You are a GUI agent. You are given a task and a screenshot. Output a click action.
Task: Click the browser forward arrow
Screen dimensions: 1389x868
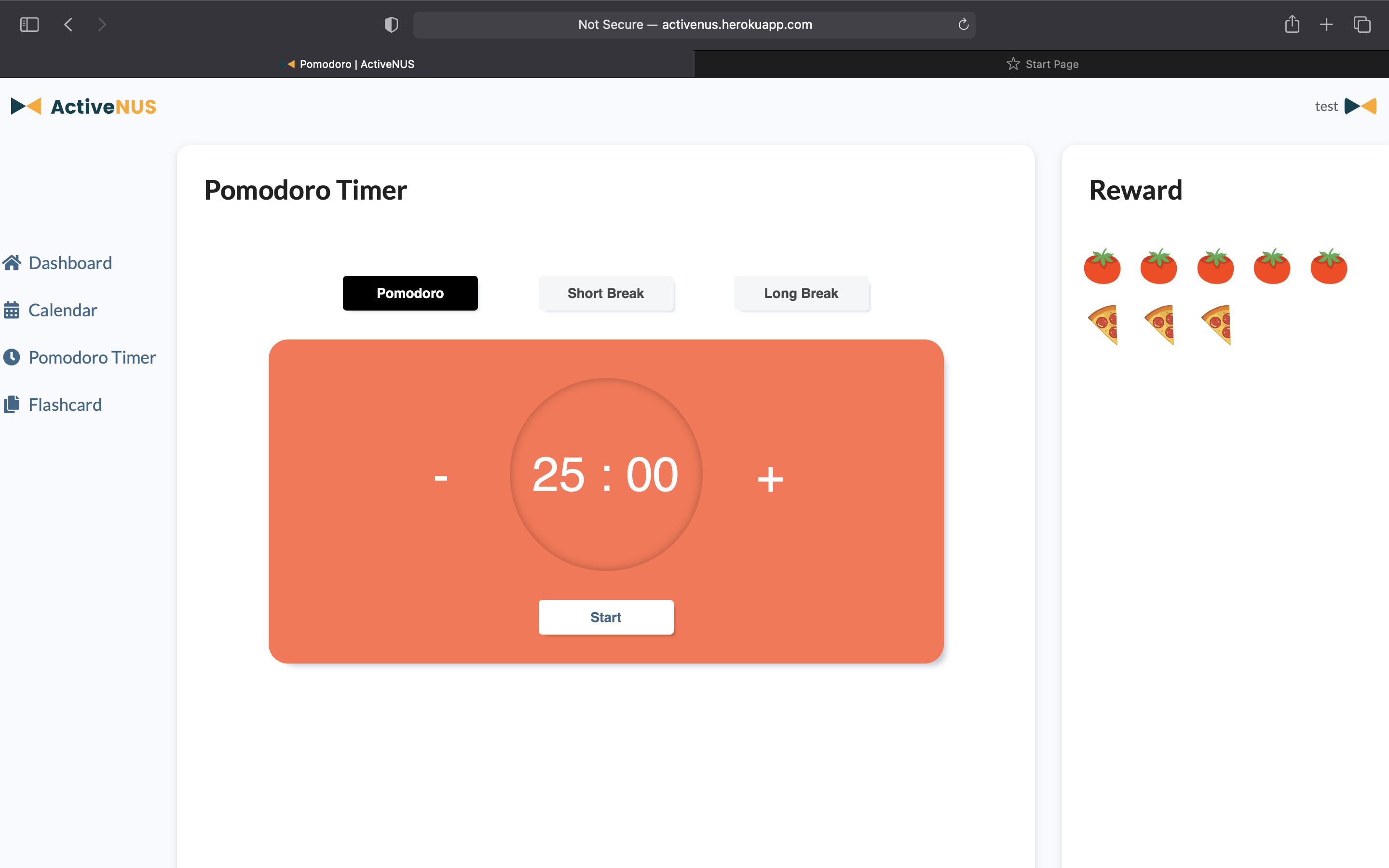coord(102,25)
